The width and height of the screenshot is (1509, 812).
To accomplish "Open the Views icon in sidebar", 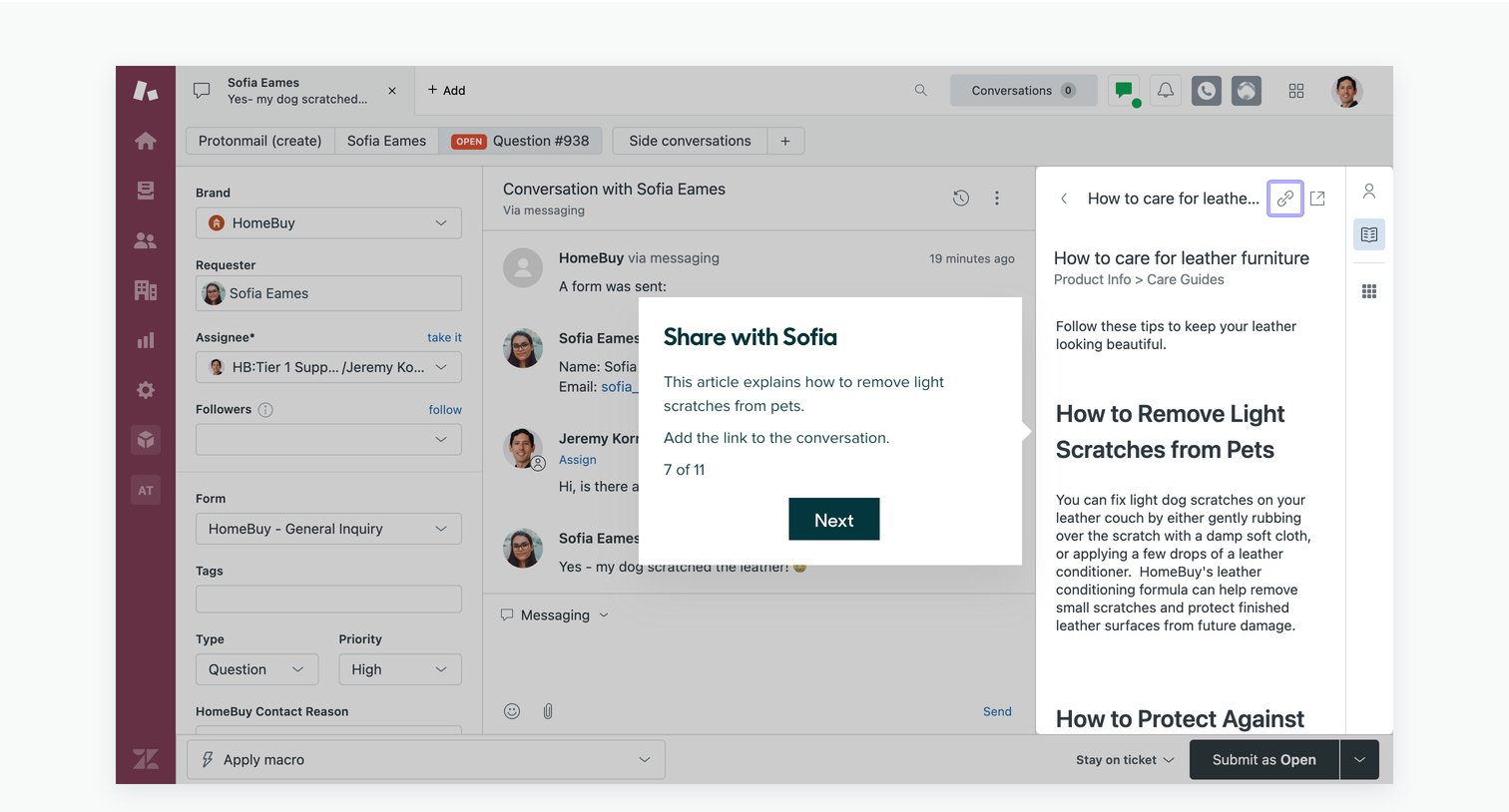I will [146, 191].
